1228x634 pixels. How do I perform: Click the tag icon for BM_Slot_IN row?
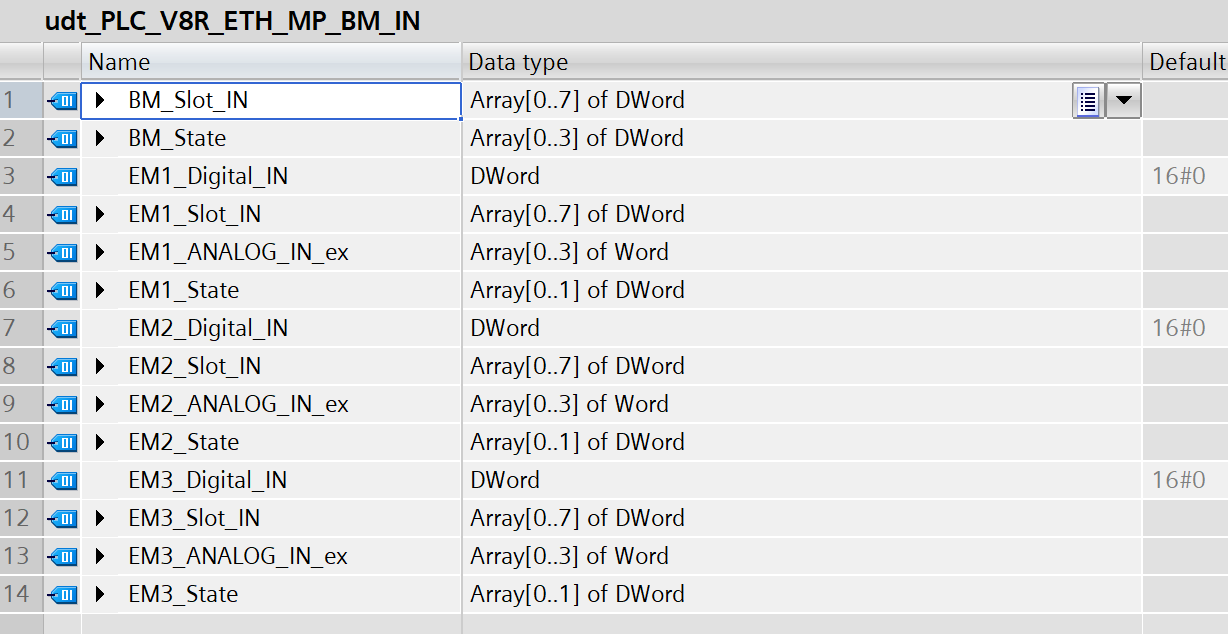[62, 101]
